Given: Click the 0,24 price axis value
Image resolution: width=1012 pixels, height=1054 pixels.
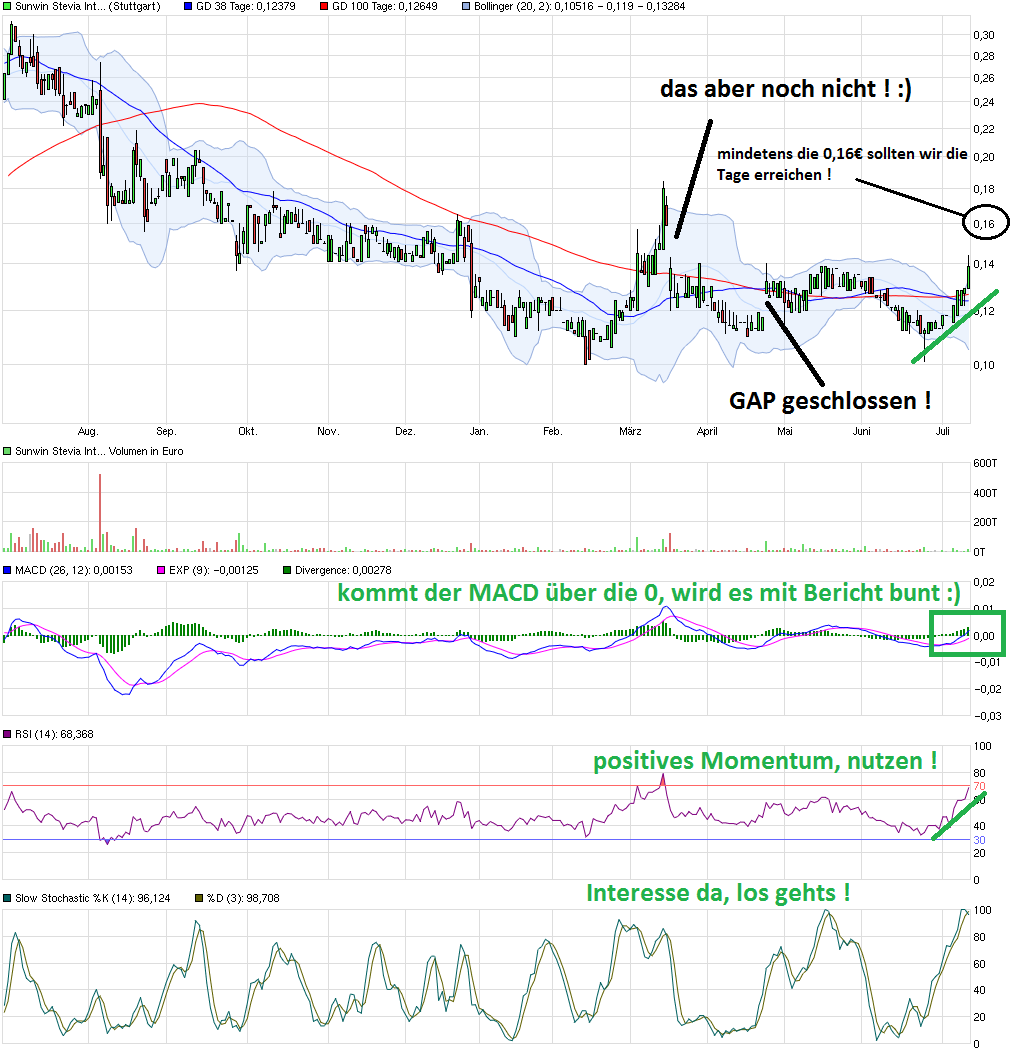Looking at the screenshot, I should click(x=984, y=103).
